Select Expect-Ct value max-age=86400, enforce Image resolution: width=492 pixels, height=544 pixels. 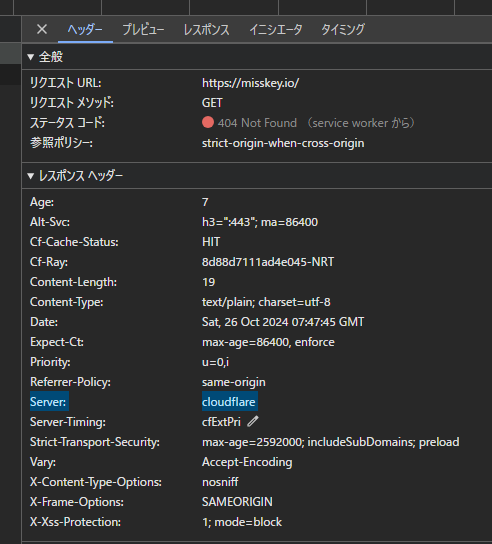[x=268, y=342]
